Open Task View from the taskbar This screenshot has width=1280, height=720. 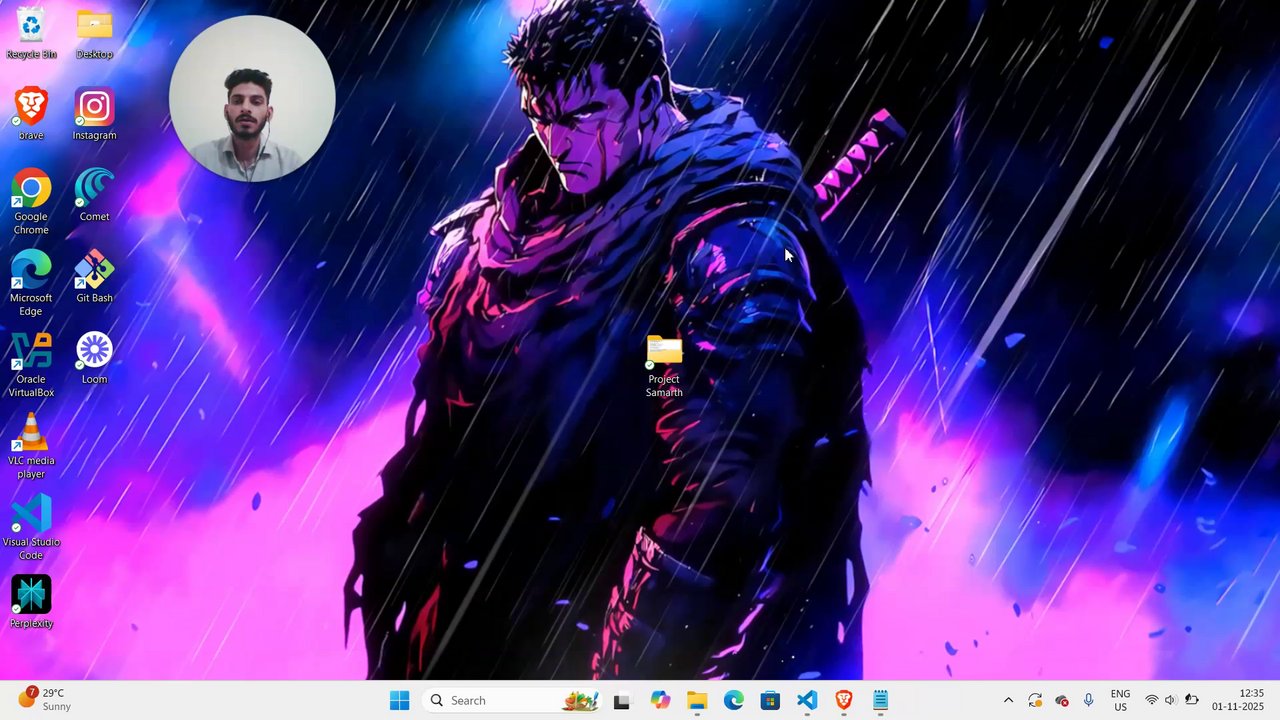click(x=621, y=701)
